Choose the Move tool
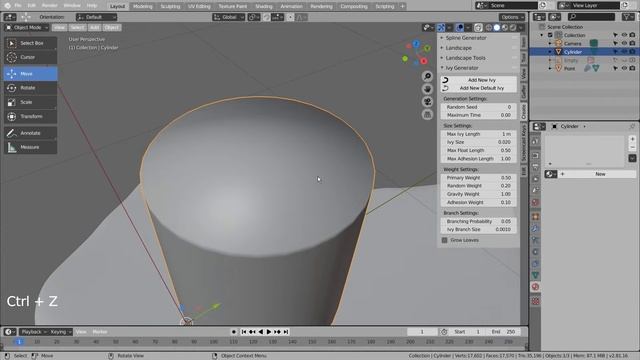The width and height of the screenshot is (640, 360). [x=31, y=74]
